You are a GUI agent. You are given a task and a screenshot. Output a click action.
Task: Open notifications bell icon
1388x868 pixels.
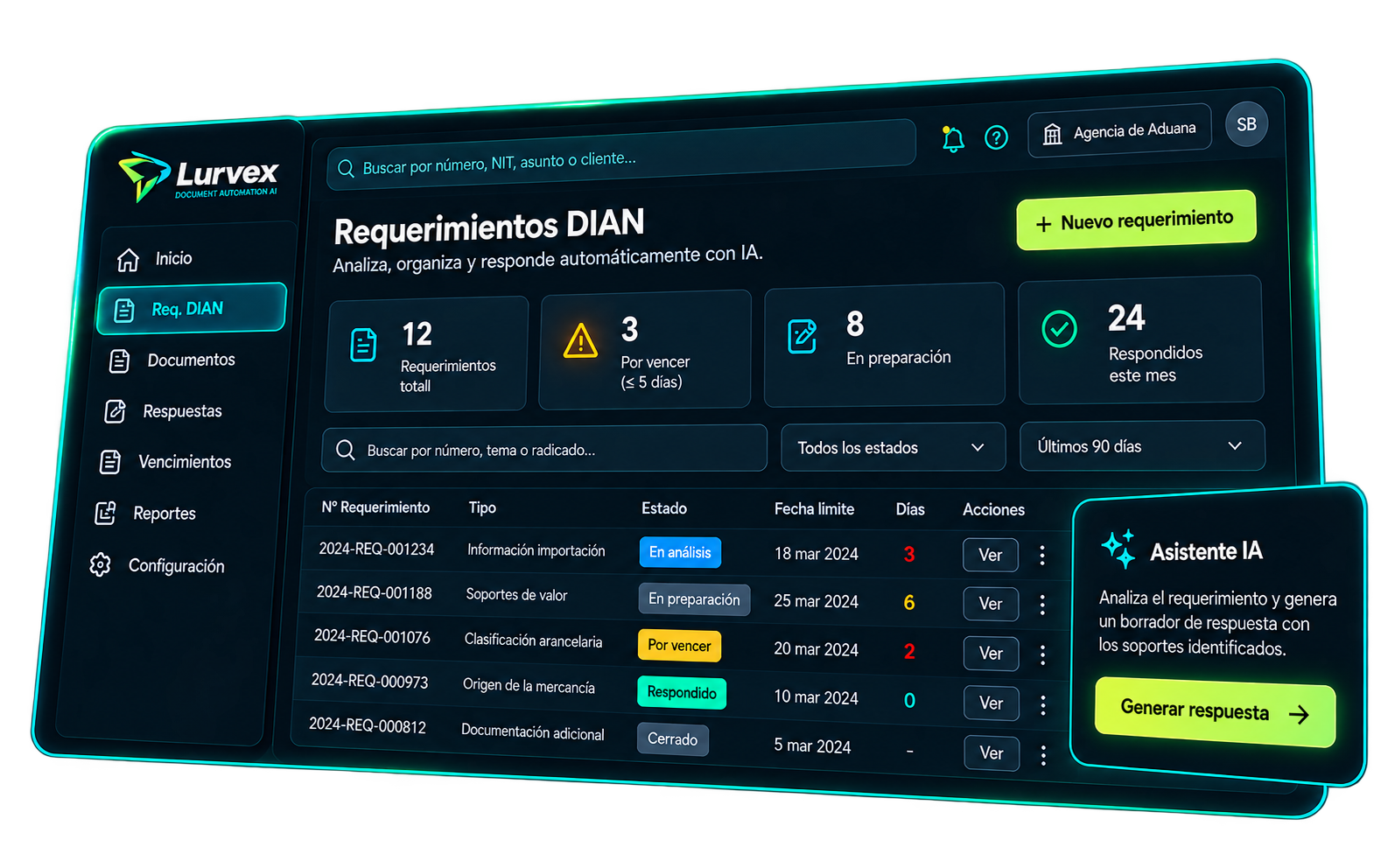(x=953, y=139)
